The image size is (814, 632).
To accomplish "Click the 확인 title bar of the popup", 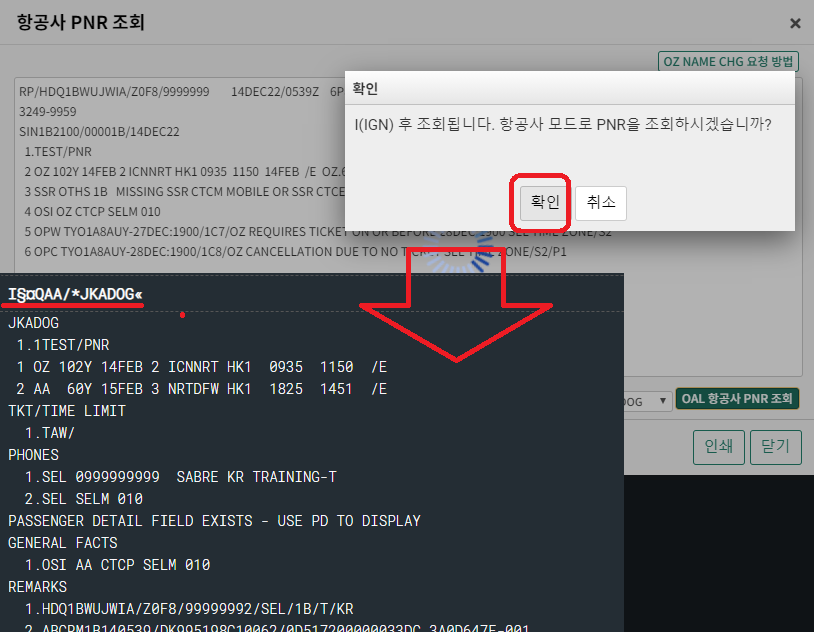I will pyautogui.click(x=570, y=88).
